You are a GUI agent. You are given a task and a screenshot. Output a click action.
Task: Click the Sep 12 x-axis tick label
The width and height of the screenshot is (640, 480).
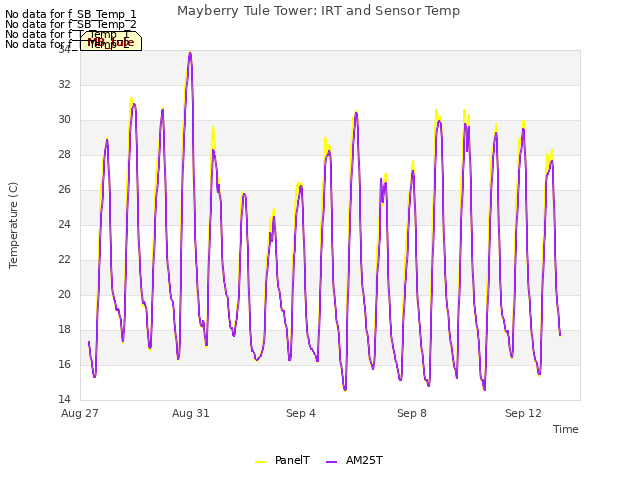523,413
